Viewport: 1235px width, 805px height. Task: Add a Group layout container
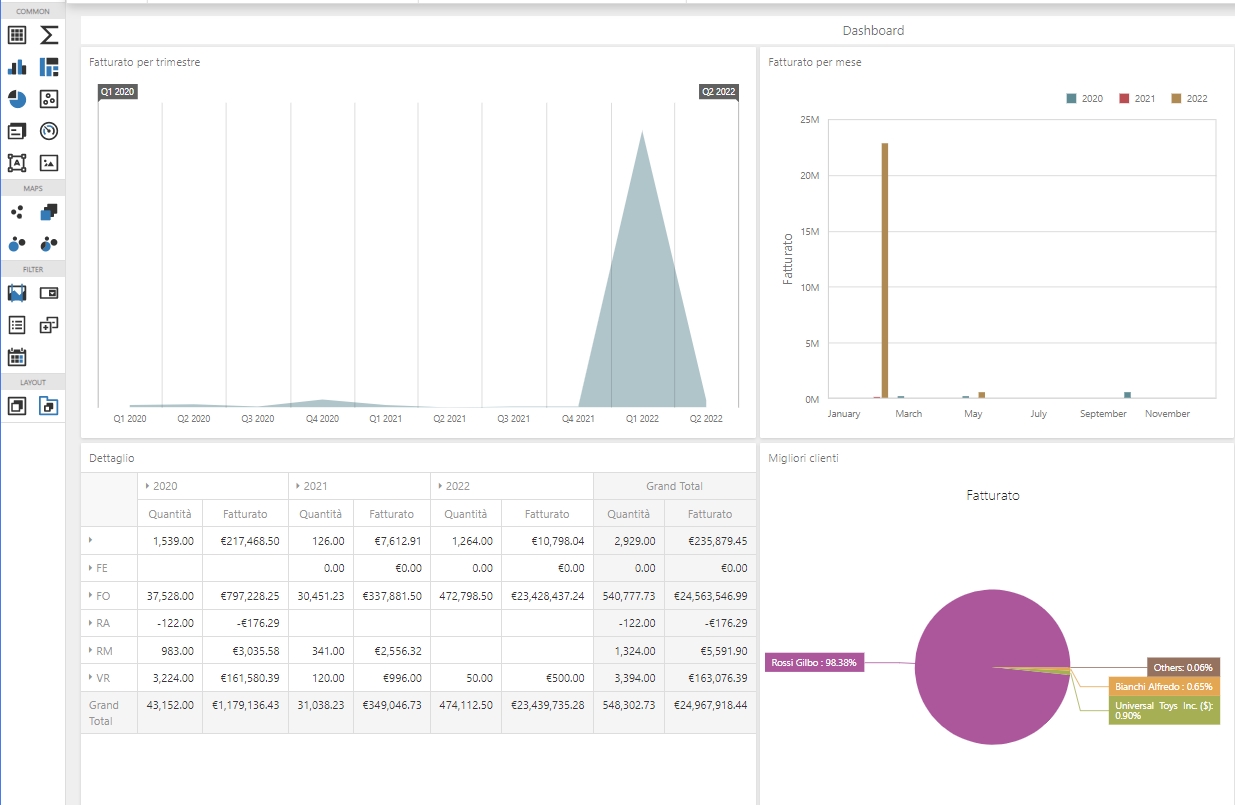tap(17, 406)
